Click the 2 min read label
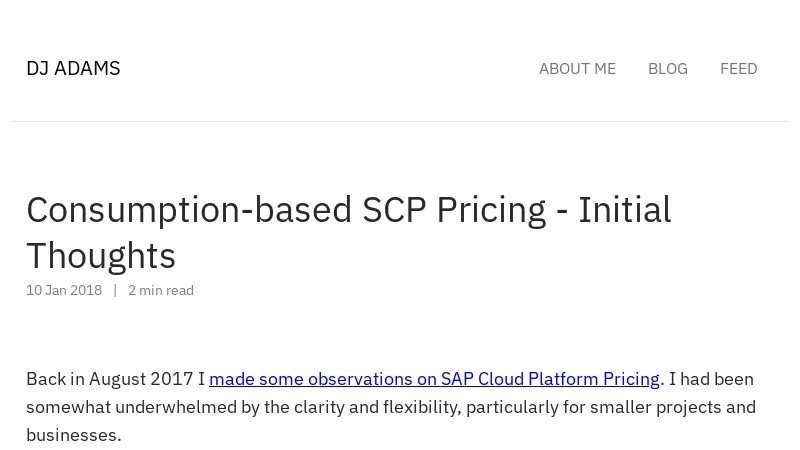The width and height of the screenshot is (800, 450). tap(161, 290)
